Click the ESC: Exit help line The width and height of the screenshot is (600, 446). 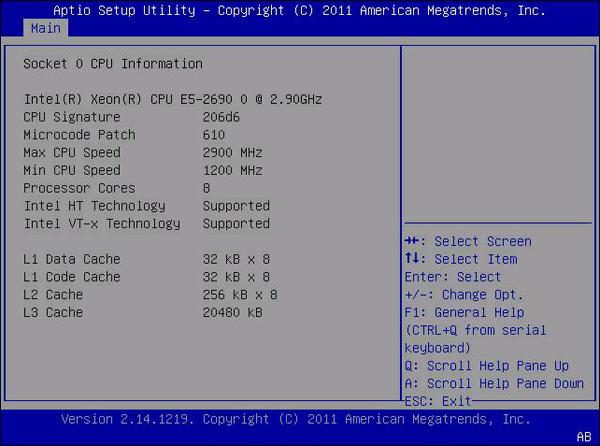(438, 401)
